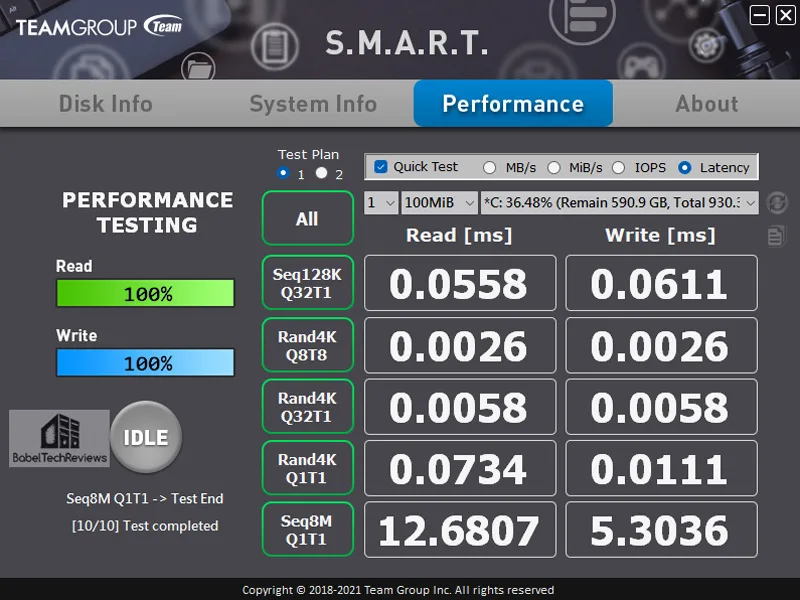
Task: Click the Seq128K read value 0.0558
Action: click(460, 283)
